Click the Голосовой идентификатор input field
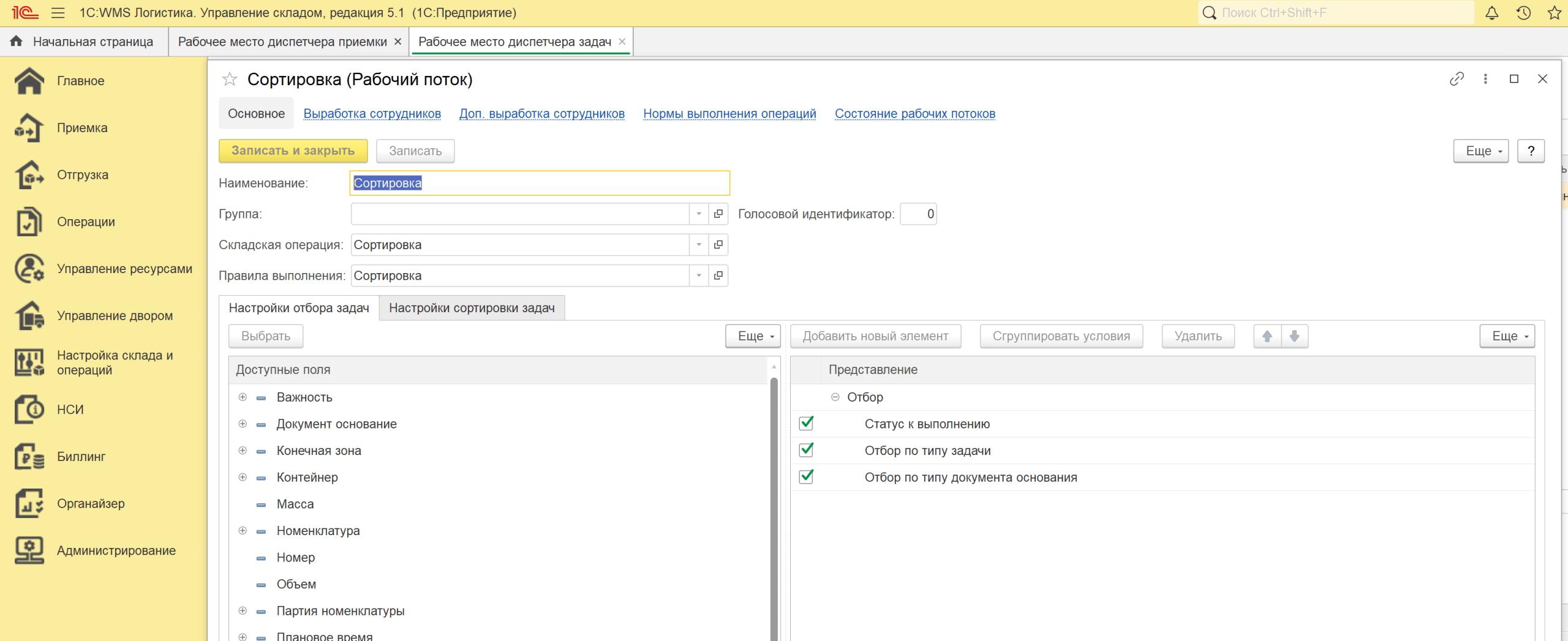The width and height of the screenshot is (1568, 641). click(918, 214)
